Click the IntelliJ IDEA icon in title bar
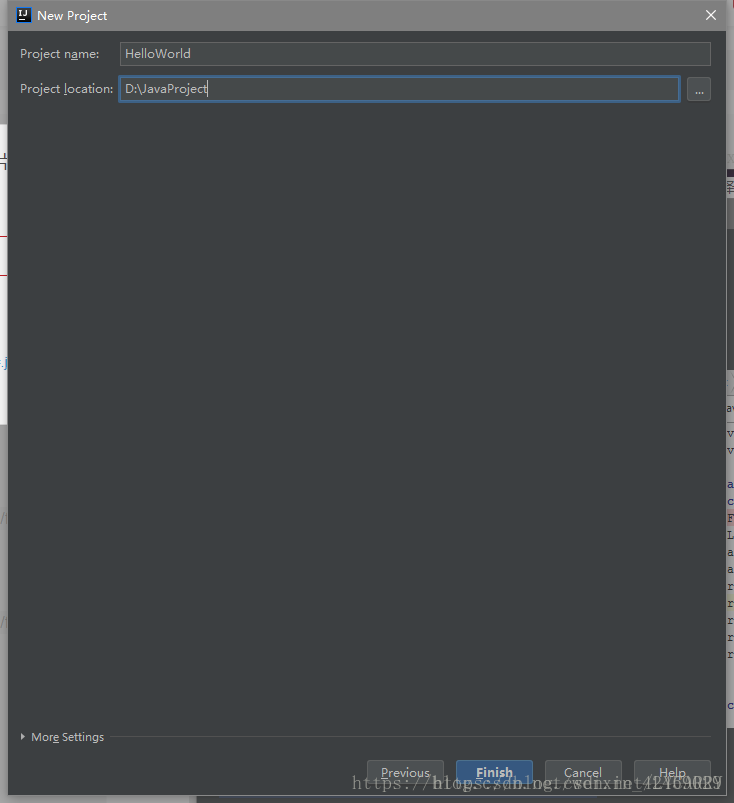 pyautogui.click(x=24, y=15)
